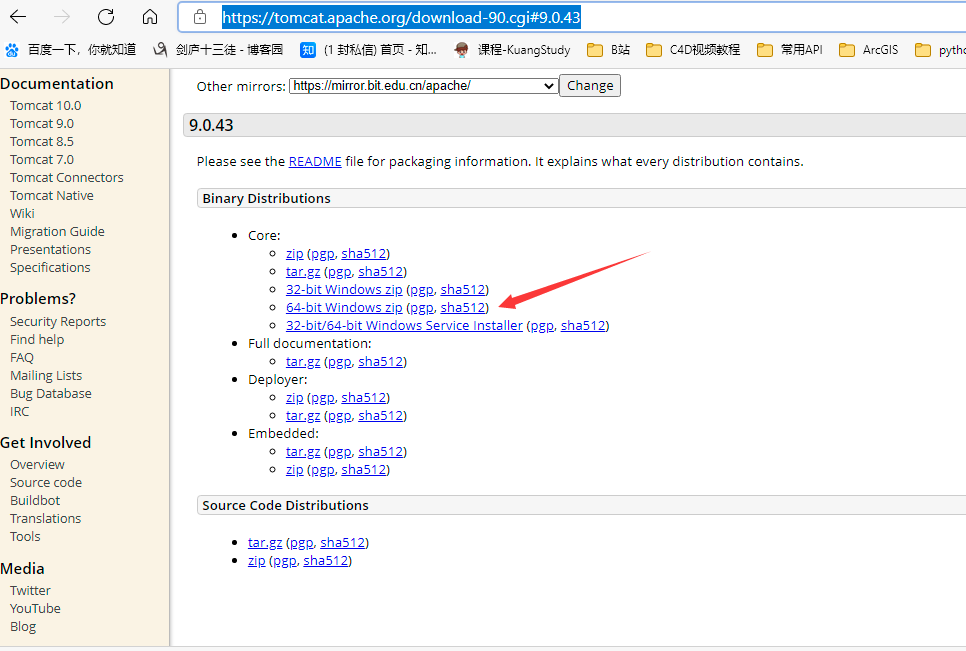The image size is (966, 651).
Task: Open the Migration Guide link
Action: point(57,232)
